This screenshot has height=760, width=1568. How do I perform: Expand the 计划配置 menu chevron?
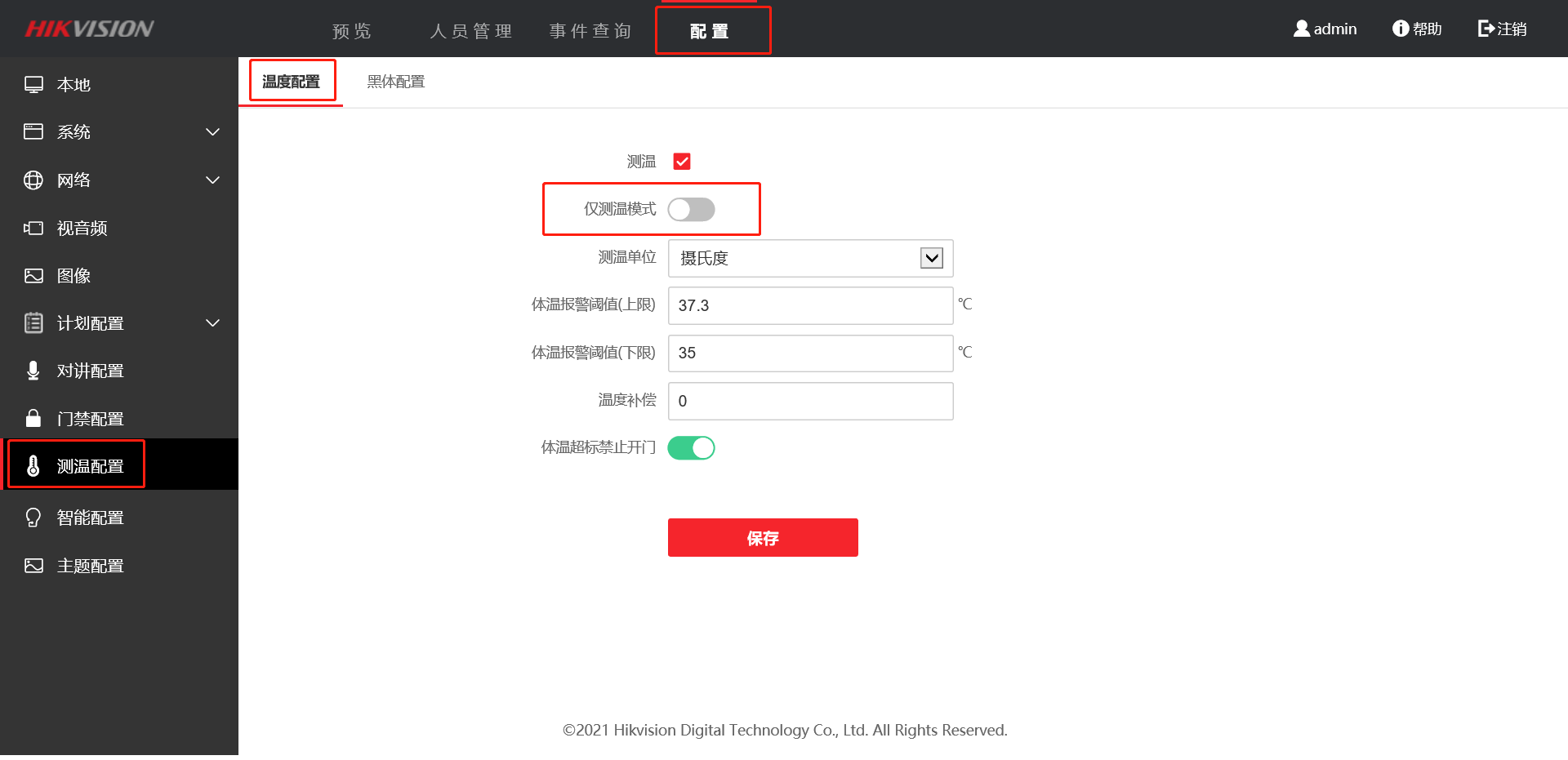pos(213,323)
